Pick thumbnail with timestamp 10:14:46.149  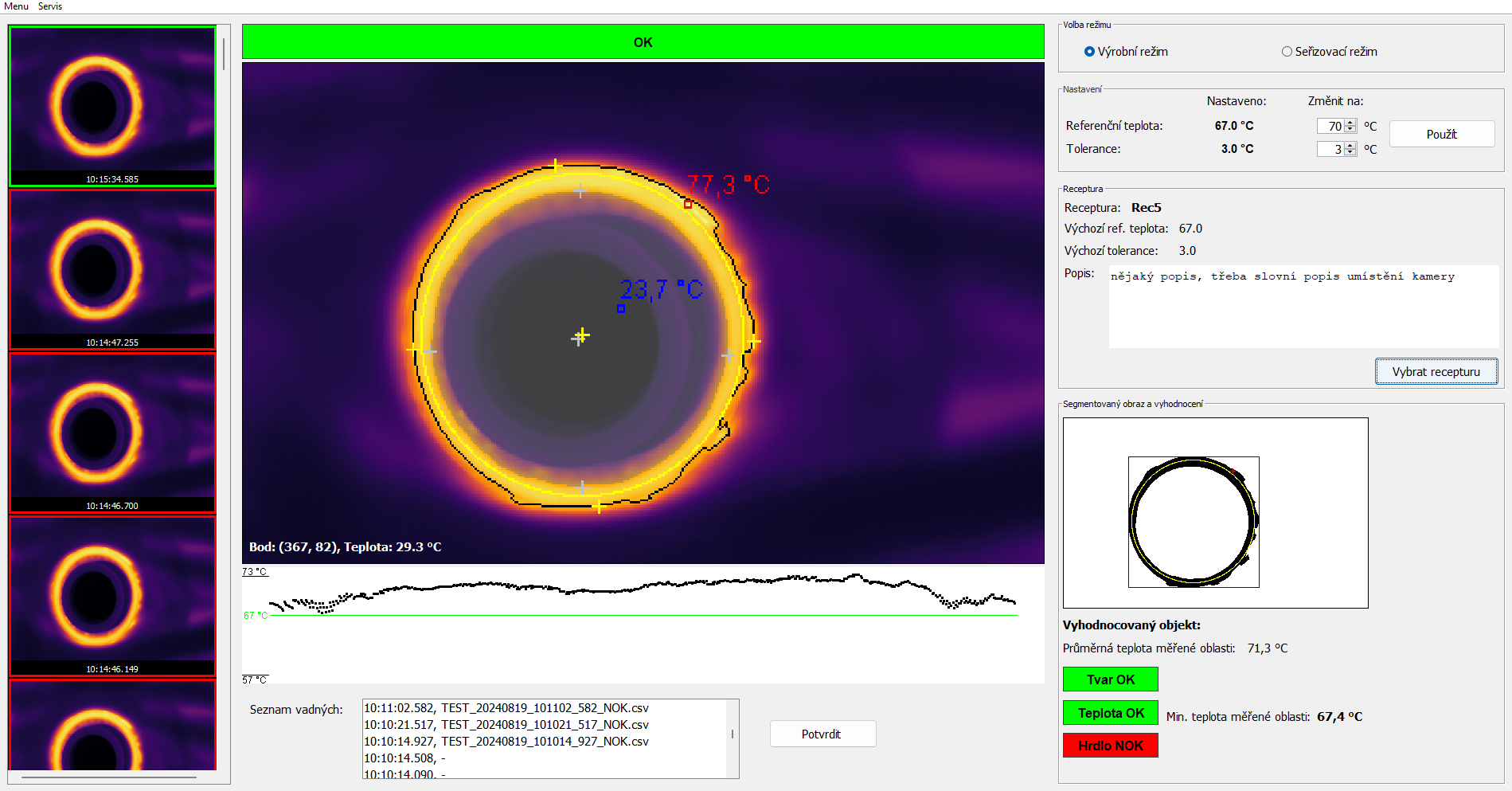tap(112, 596)
